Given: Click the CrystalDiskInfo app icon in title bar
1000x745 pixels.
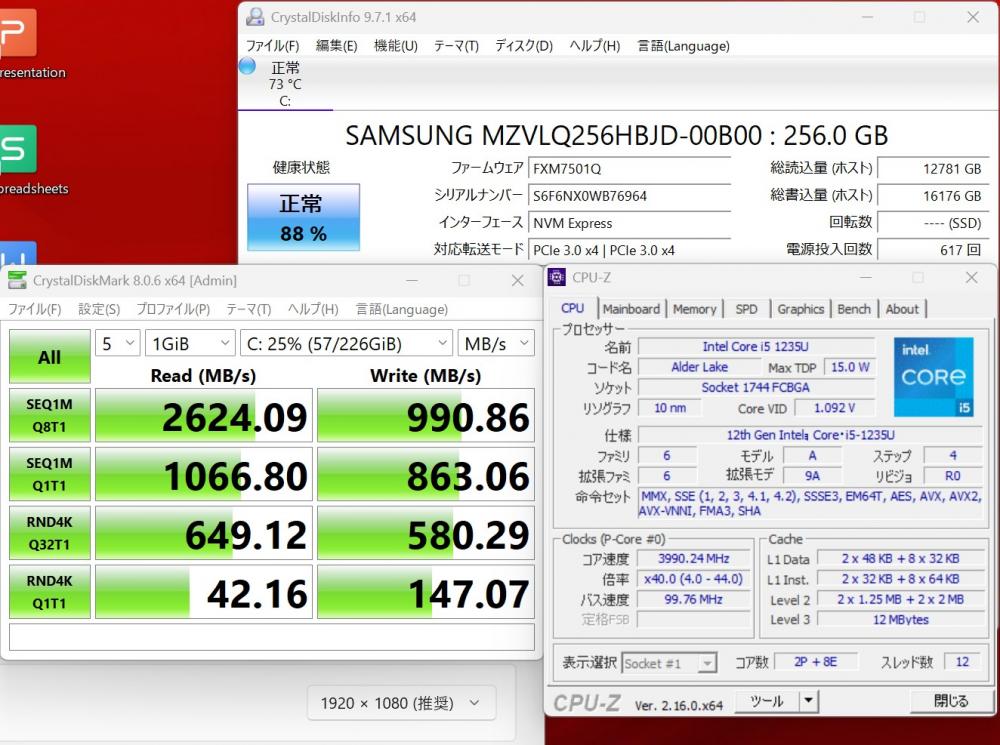Looking at the screenshot, I should (255, 17).
